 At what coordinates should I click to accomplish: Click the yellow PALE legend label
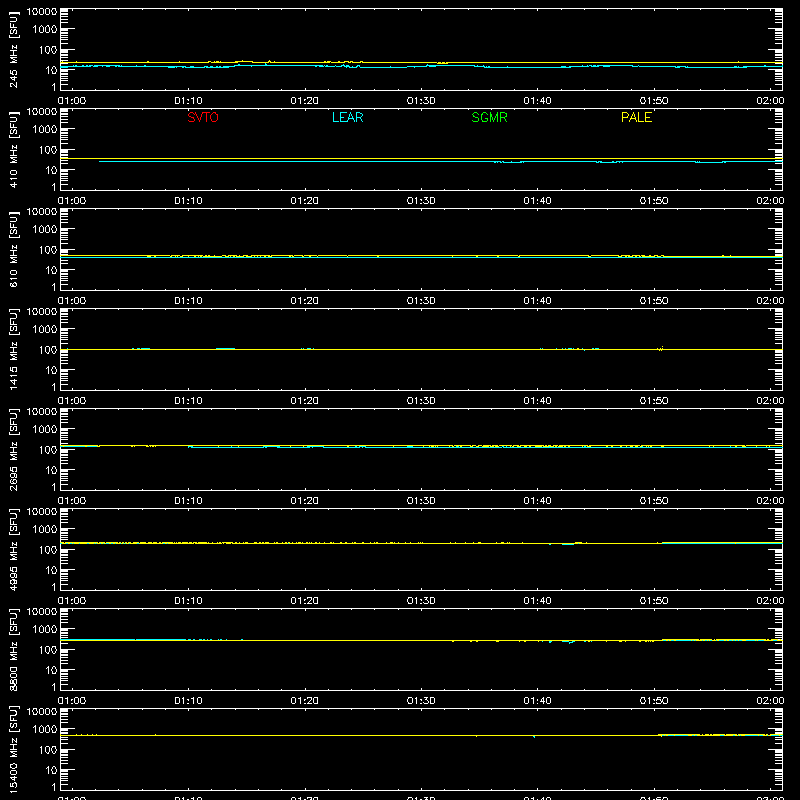pyautogui.click(x=636, y=117)
